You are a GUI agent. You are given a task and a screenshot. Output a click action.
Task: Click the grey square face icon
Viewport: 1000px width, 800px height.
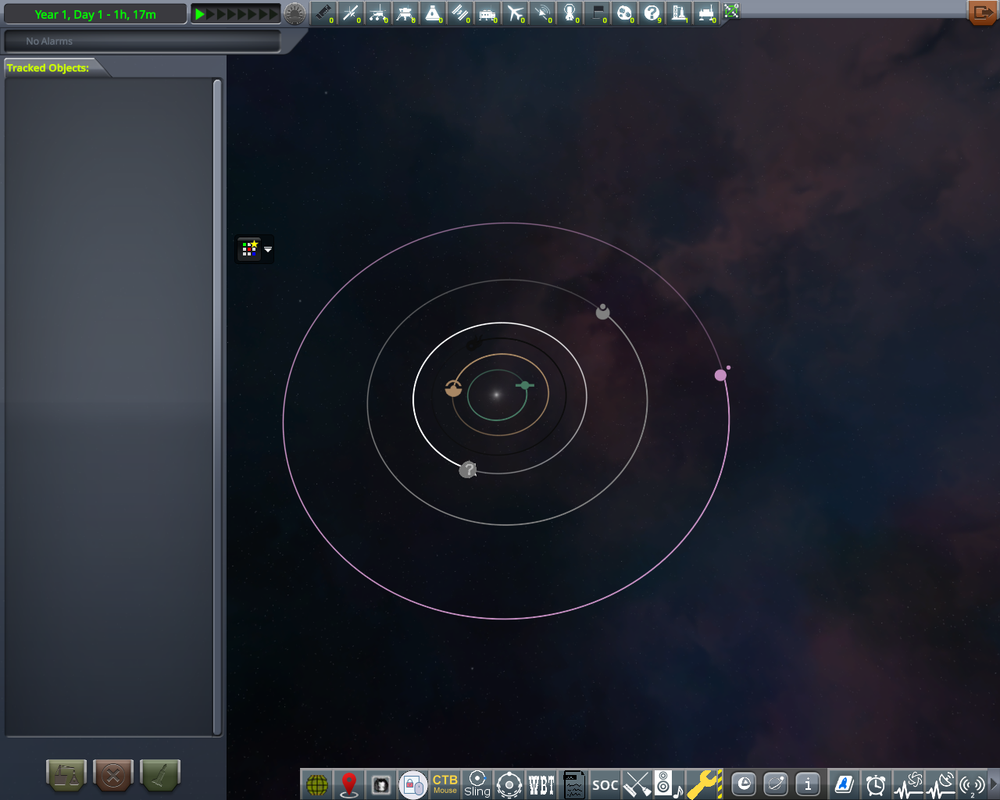(x=381, y=785)
